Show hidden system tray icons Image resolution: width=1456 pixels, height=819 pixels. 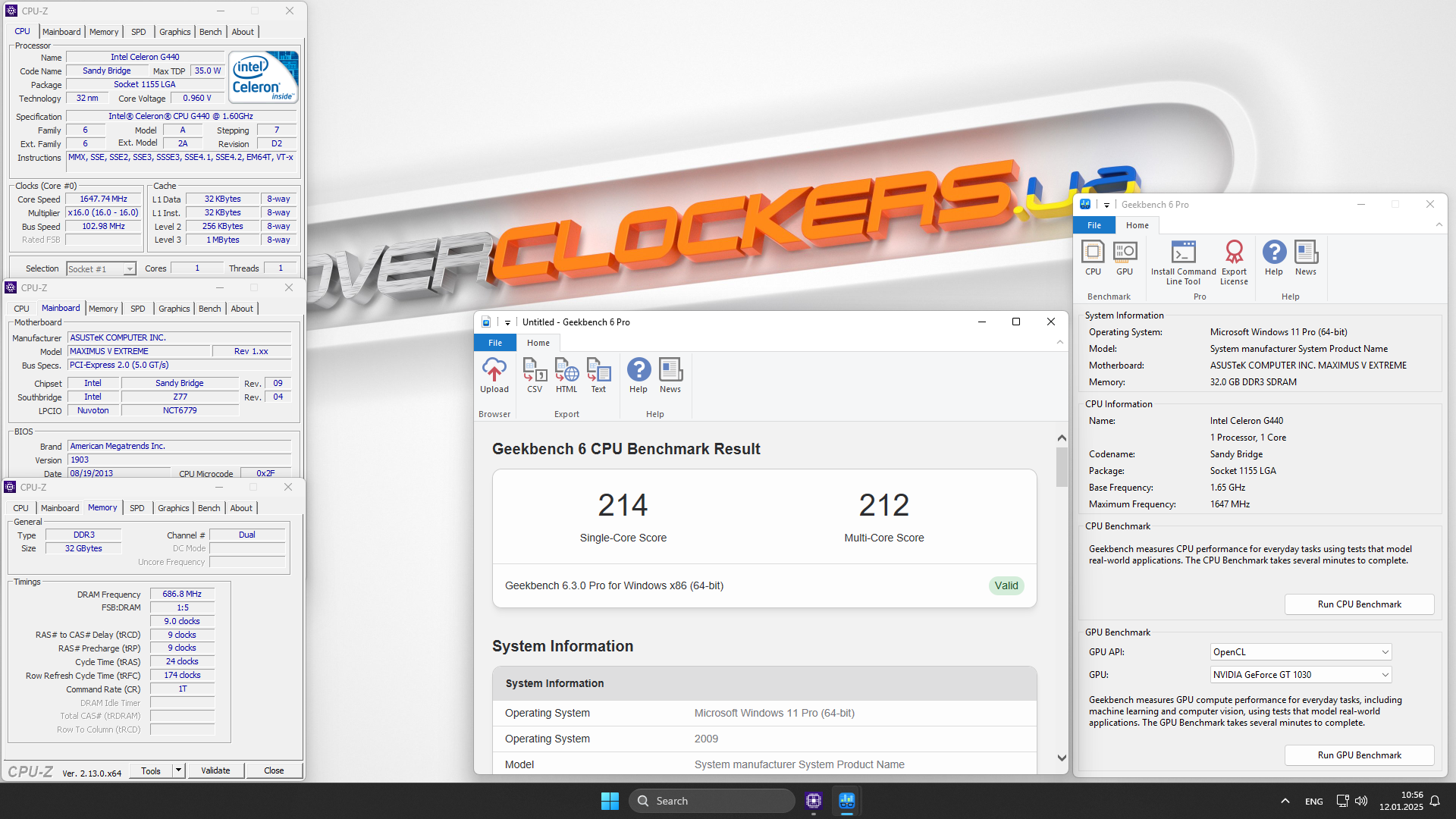pos(1285,801)
